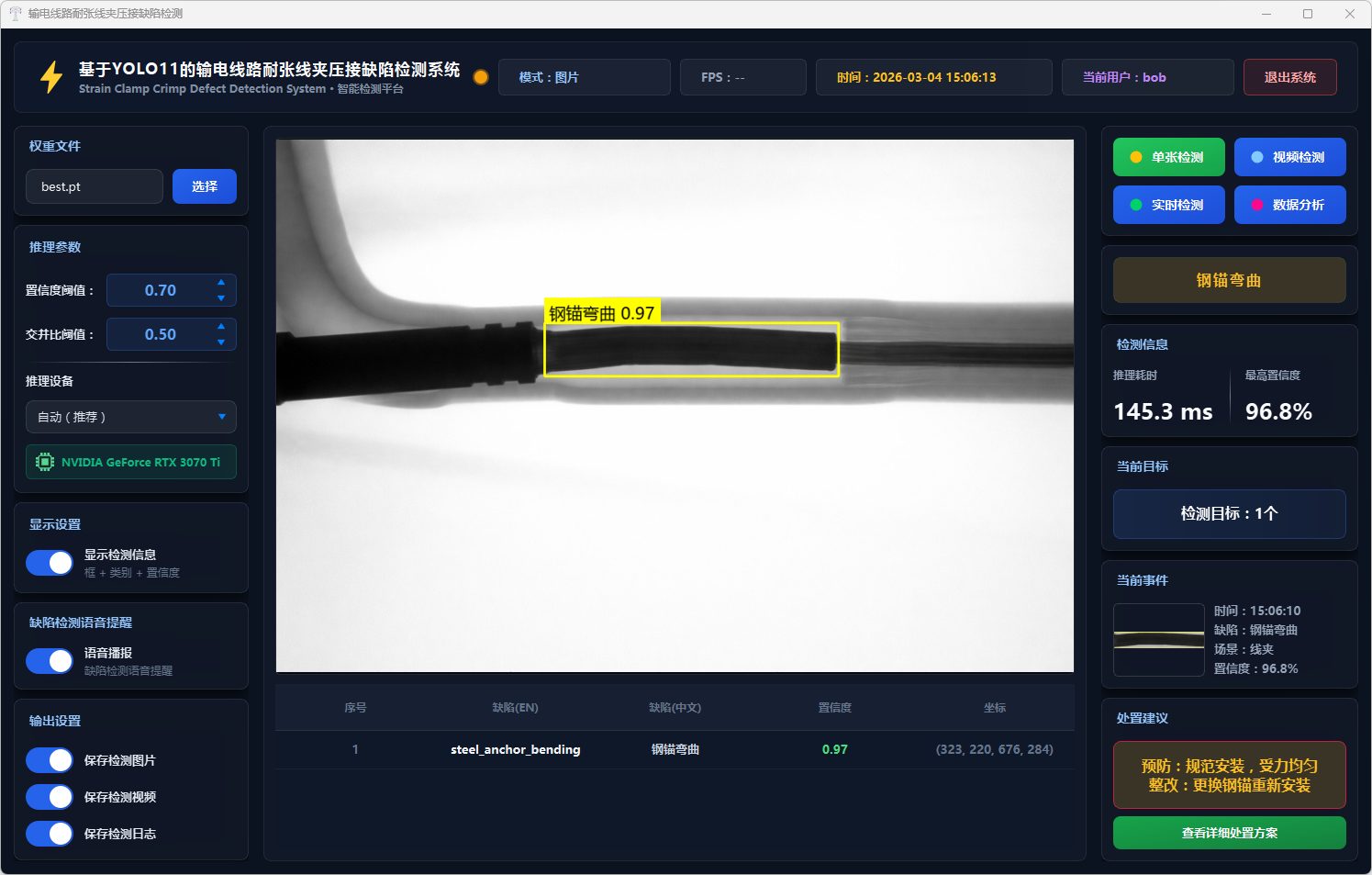
Task: Turn off 保存检测图片 toggle
Action: (50, 760)
